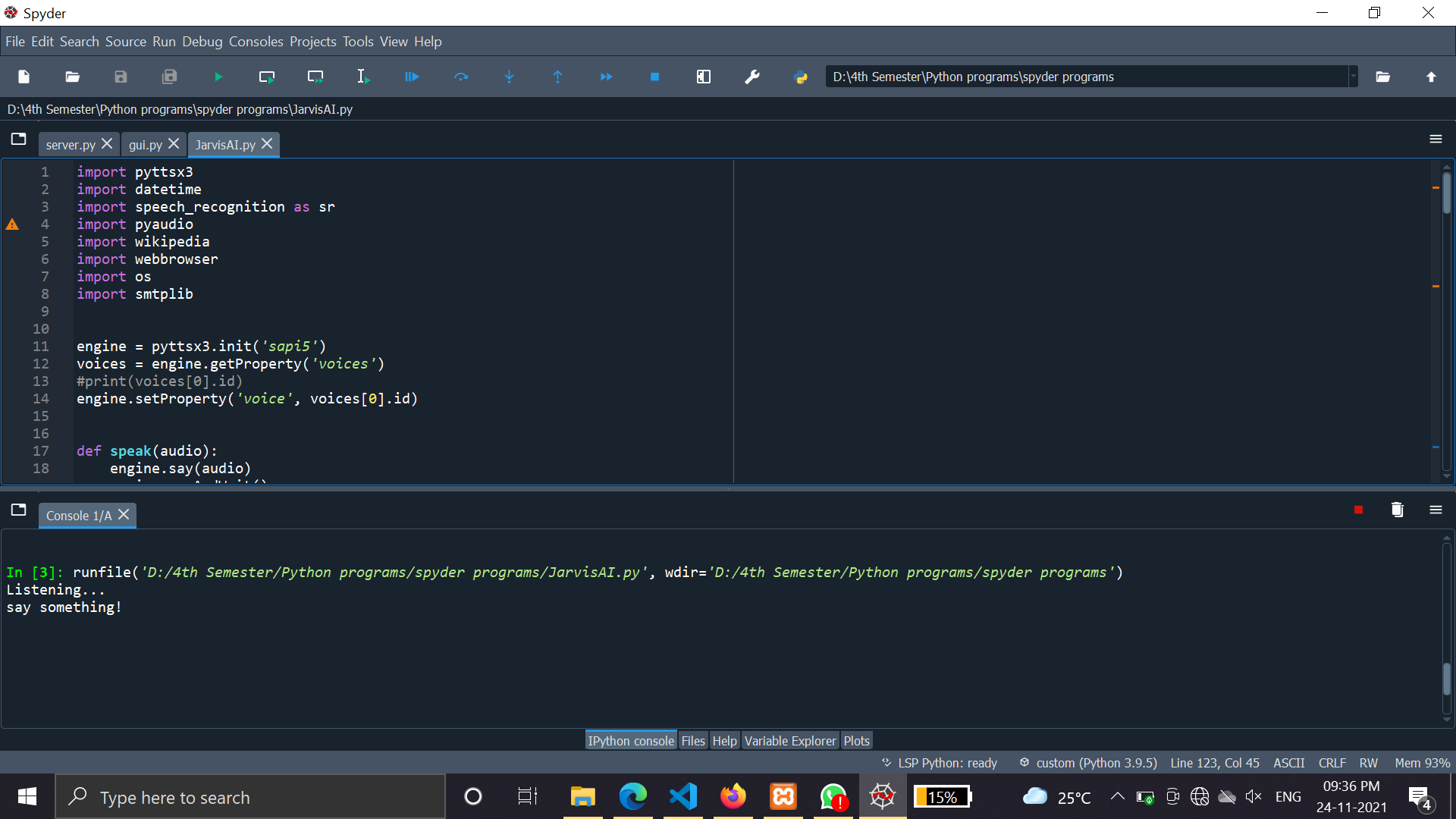Step out of function with up arrow icon
Viewport: 1456px width, 819px height.
(x=558, y=77)
